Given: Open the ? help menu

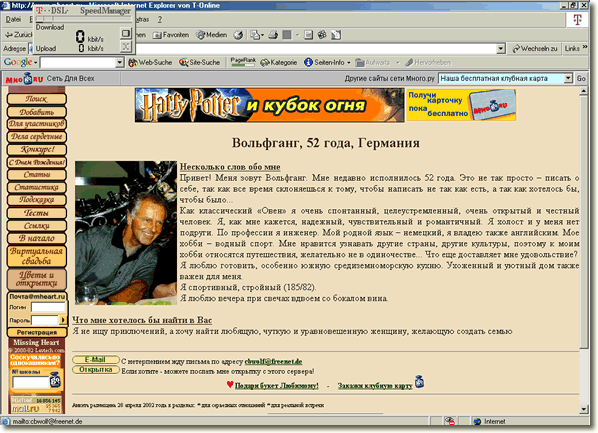Looking at the screenshot, I should 160,19.
